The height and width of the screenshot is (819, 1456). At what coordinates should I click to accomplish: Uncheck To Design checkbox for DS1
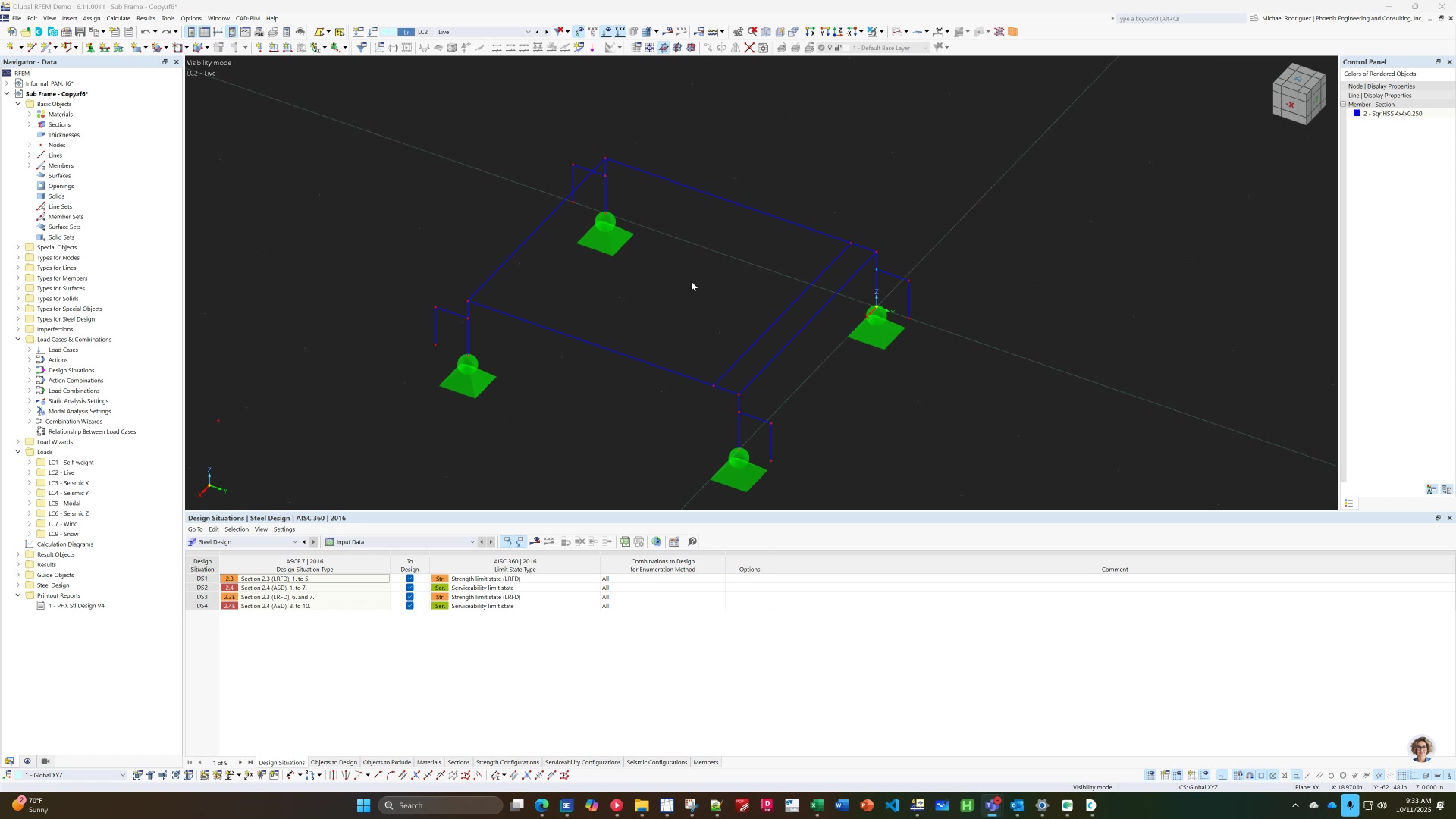[x=409, y=579]
